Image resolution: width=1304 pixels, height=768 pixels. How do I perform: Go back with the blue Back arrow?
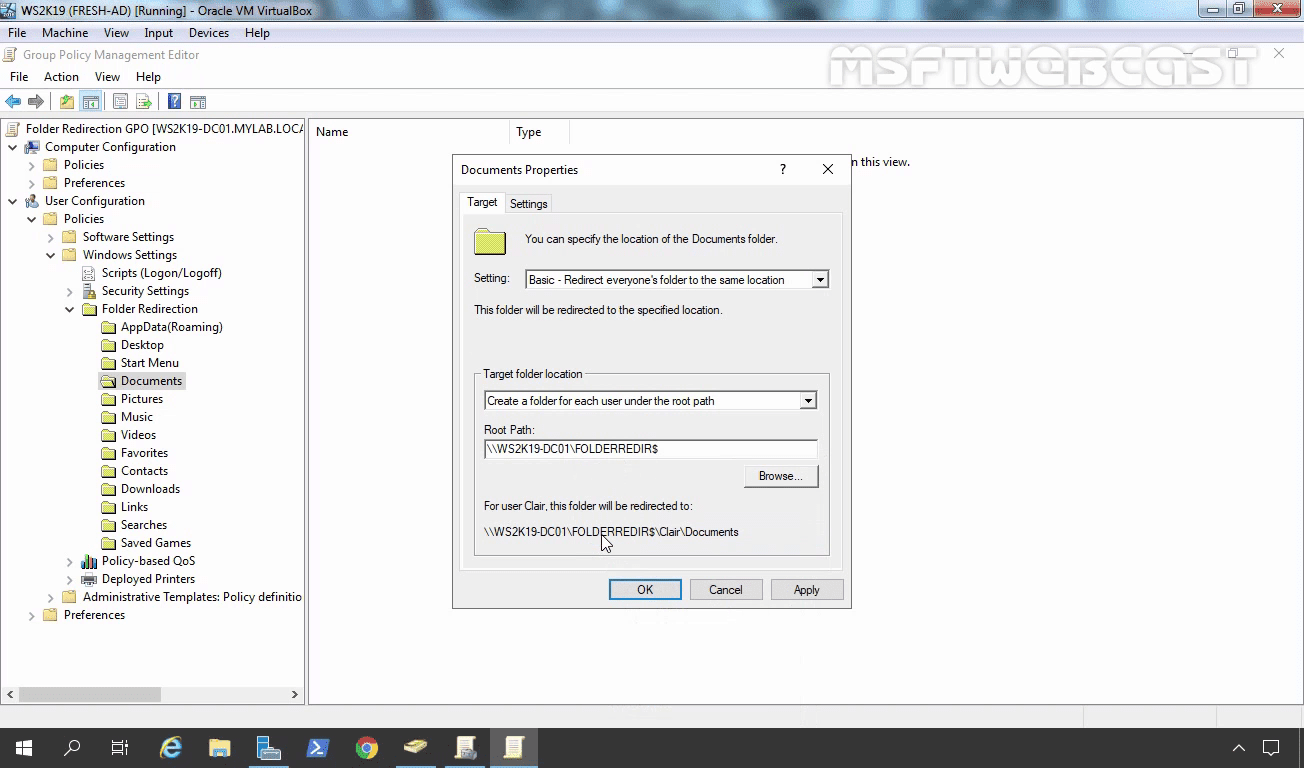13,101
